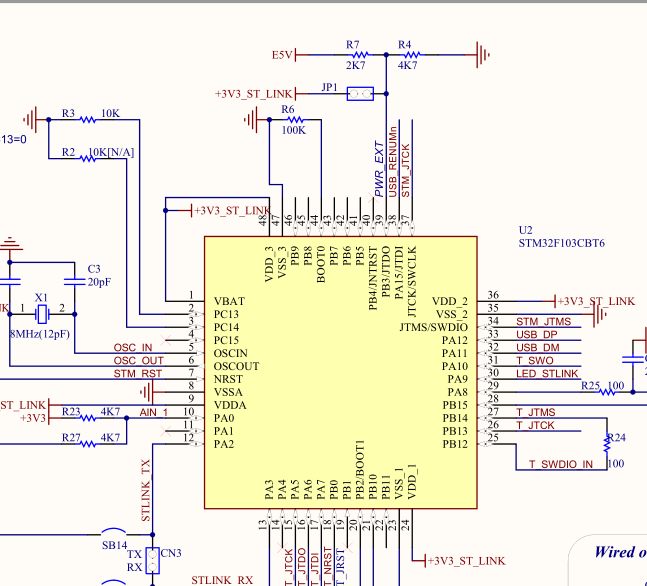Select the 8MHz(12pF) crystal value text
647x586 pixels.
click(40, 334)
